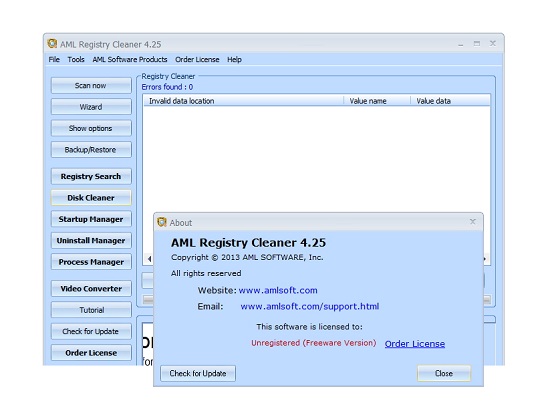Open the File menu

(x=54, y=60)
